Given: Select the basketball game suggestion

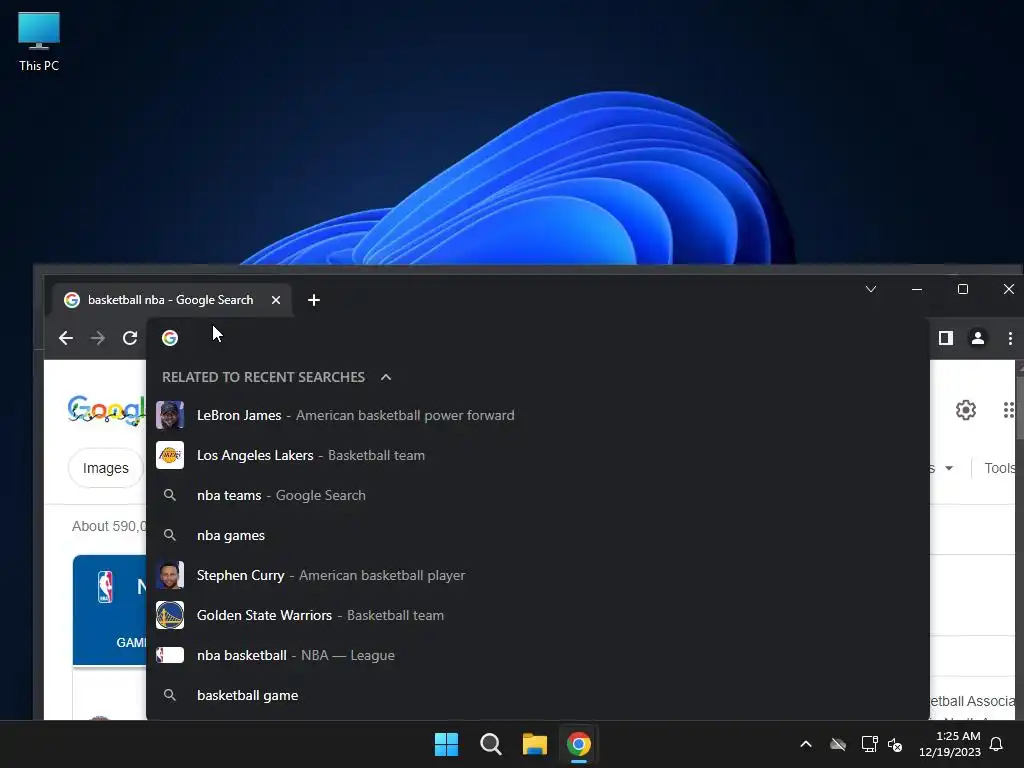Looking at the screenshot, I should [x=537, y=696].
